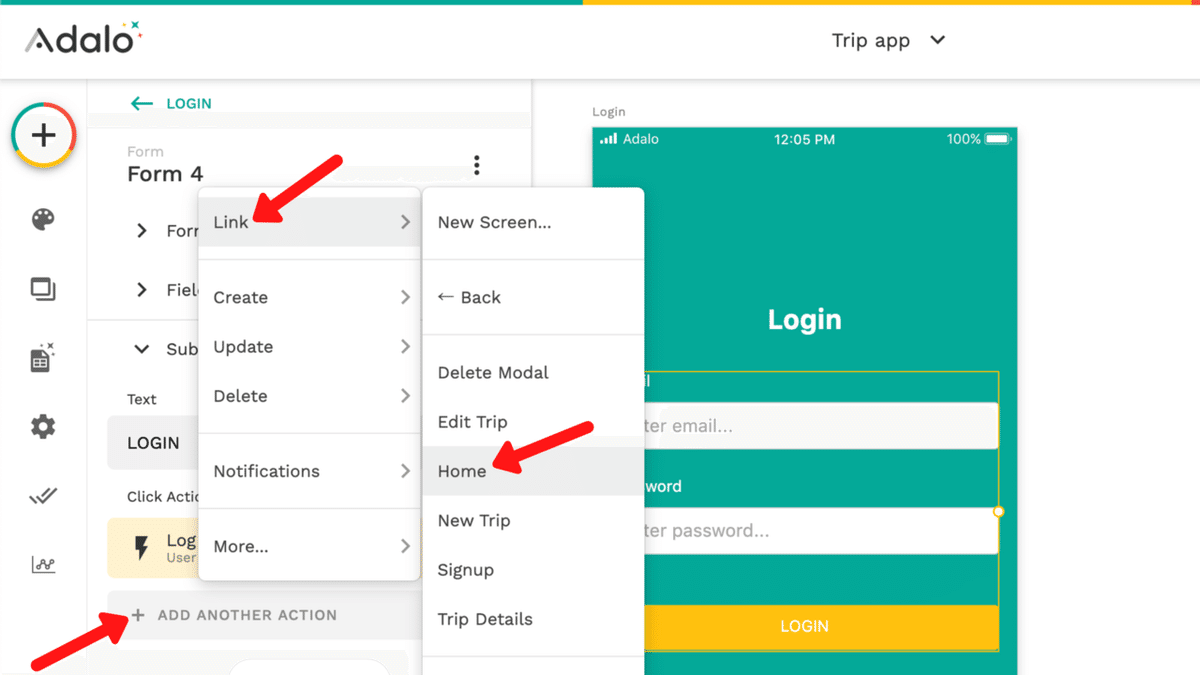Choose New Trip screen
Image resolution: width=1200 pixels, height=675 pixels.
click(x=533, y=520)
